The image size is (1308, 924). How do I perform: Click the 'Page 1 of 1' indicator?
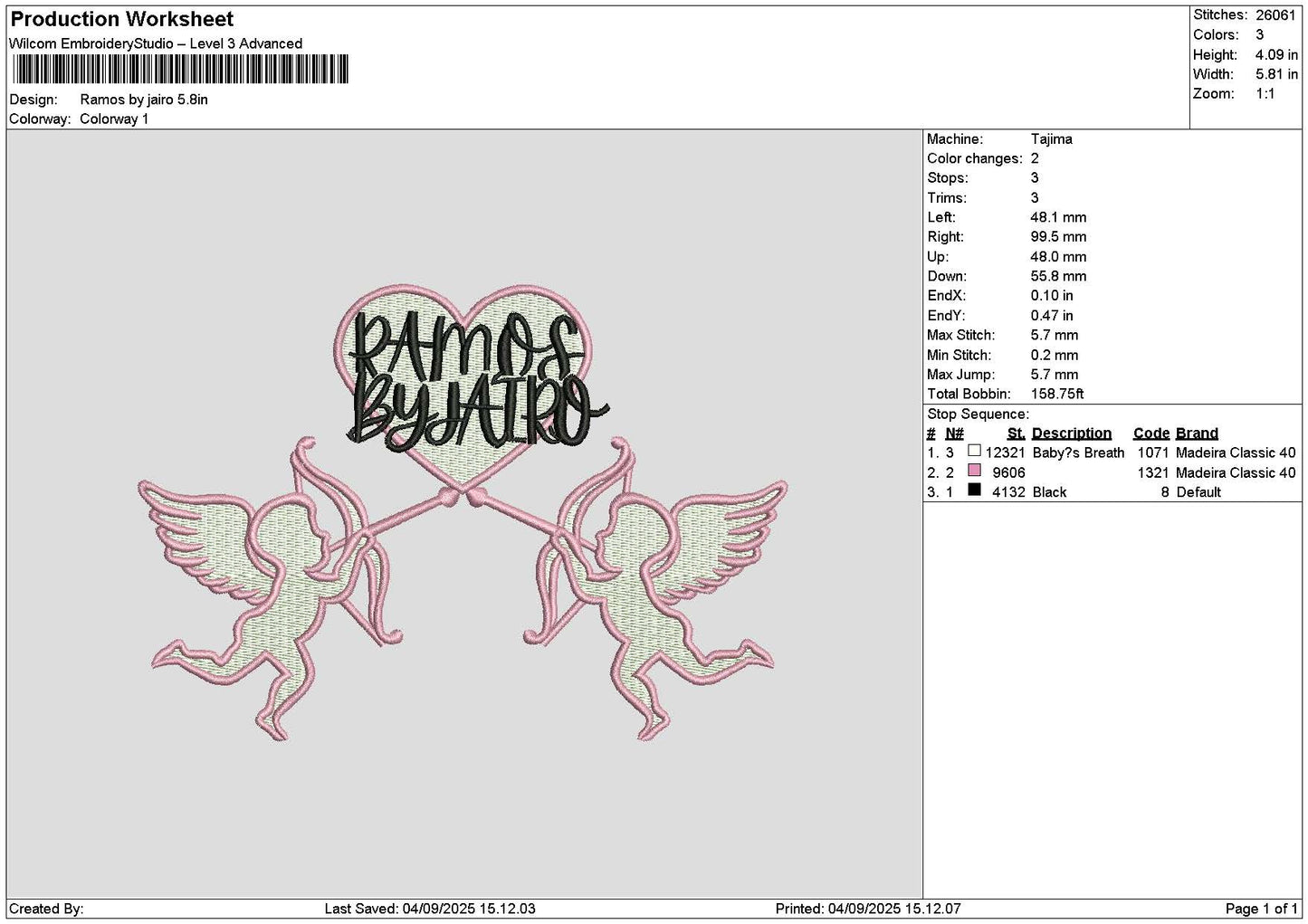[1262, 909]
